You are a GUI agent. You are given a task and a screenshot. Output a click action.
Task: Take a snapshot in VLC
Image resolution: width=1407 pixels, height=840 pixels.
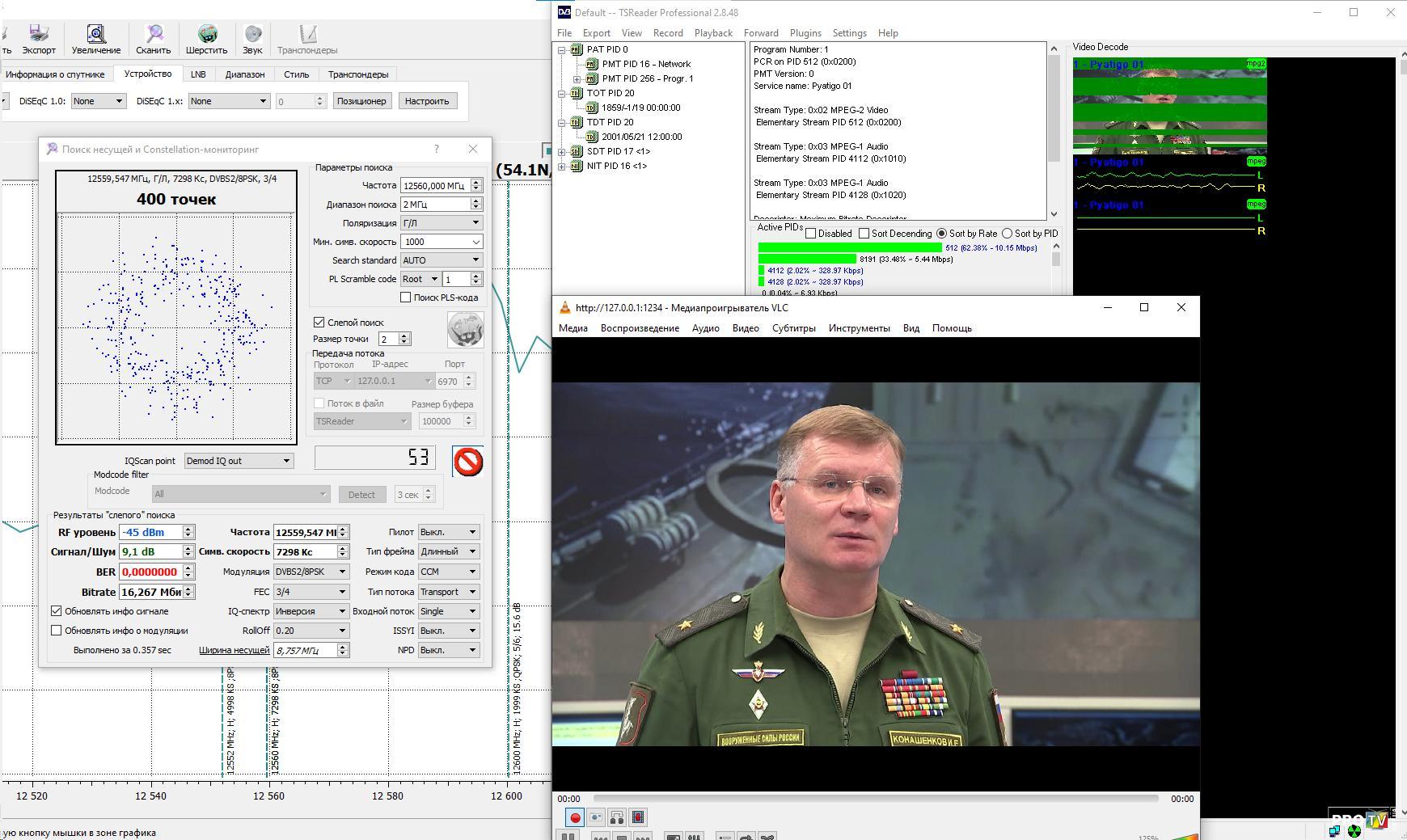point(596,817)
